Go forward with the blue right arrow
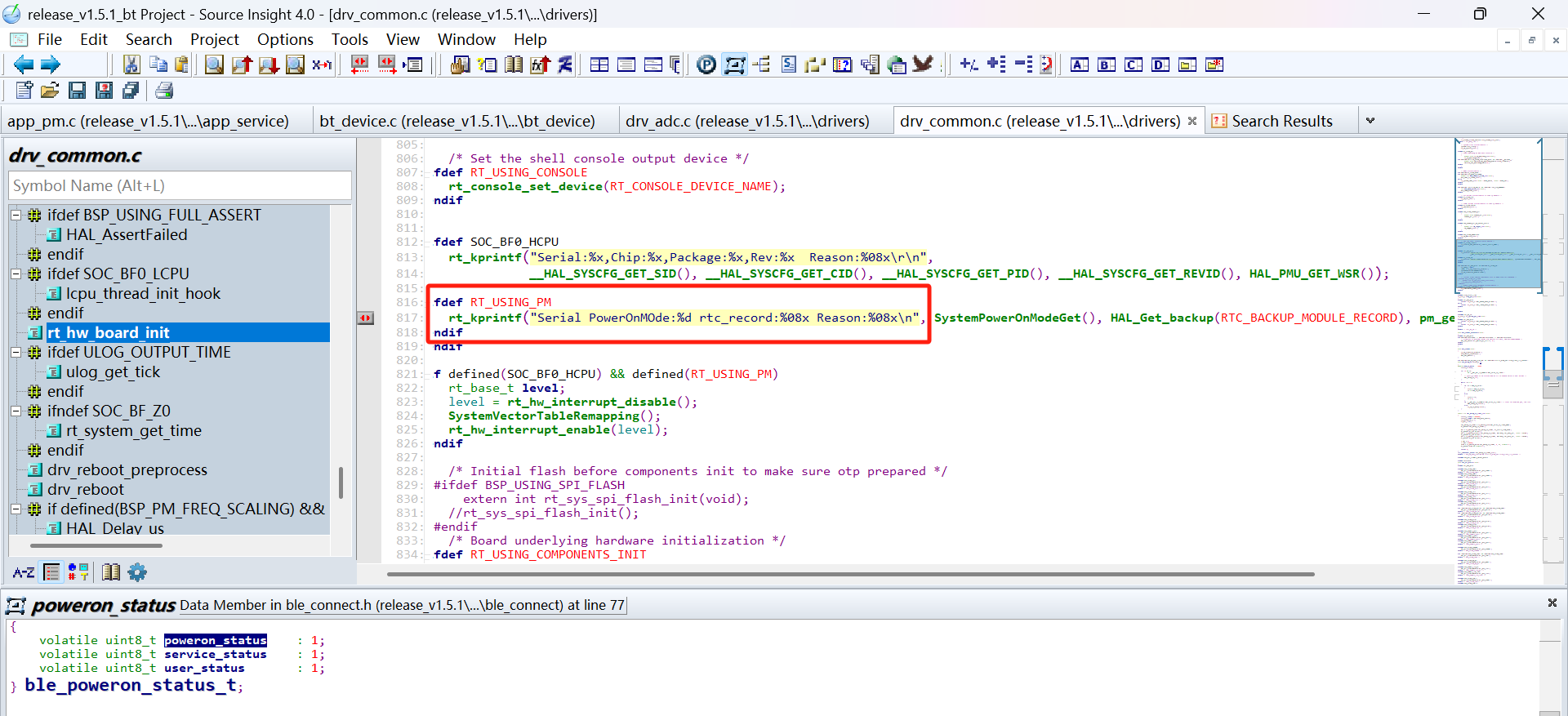 point(51,64)
